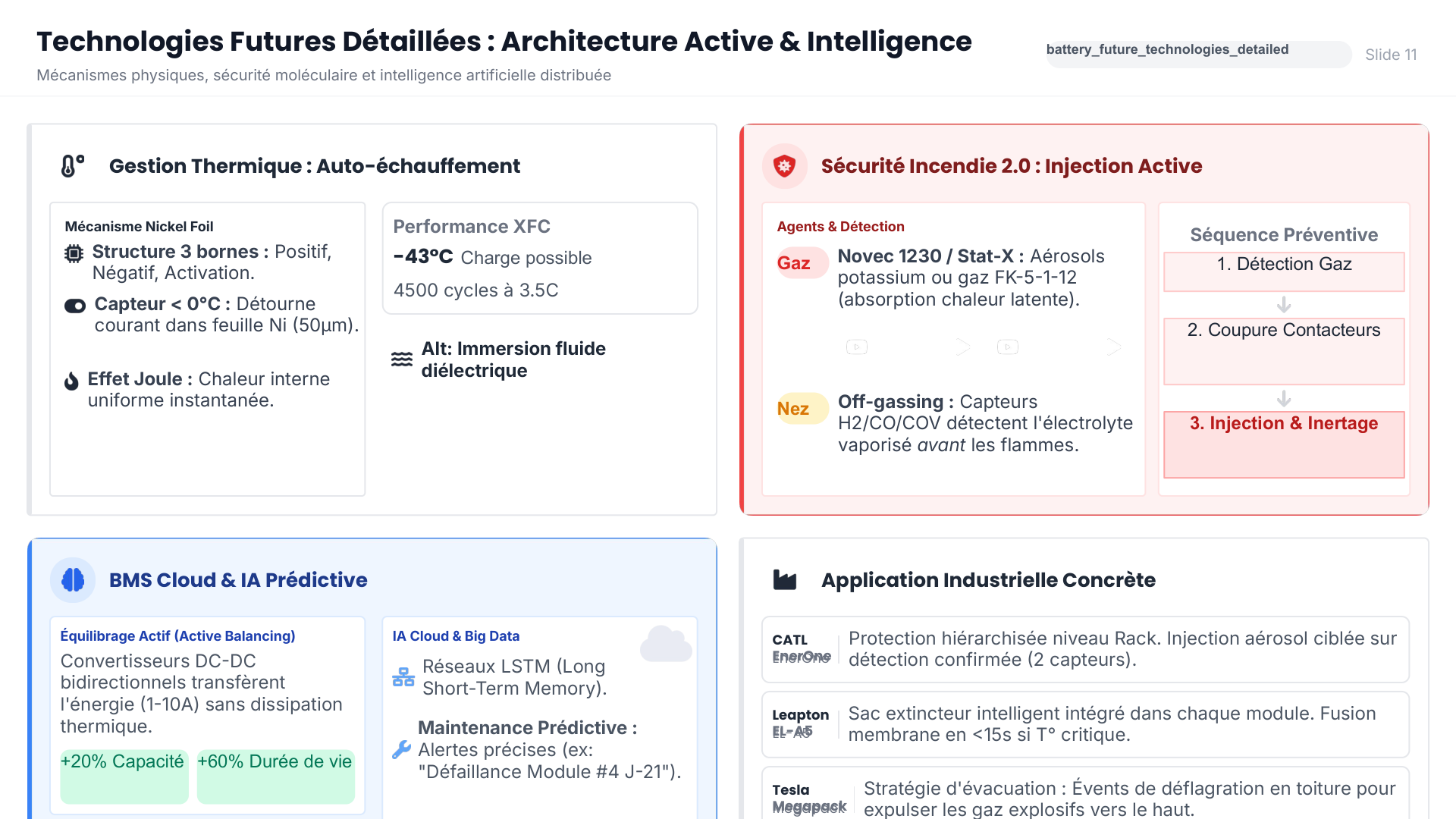1456x819 pixels.
Task: Click the '+60% Durée de vie' badge
Action: click(275, 775)
